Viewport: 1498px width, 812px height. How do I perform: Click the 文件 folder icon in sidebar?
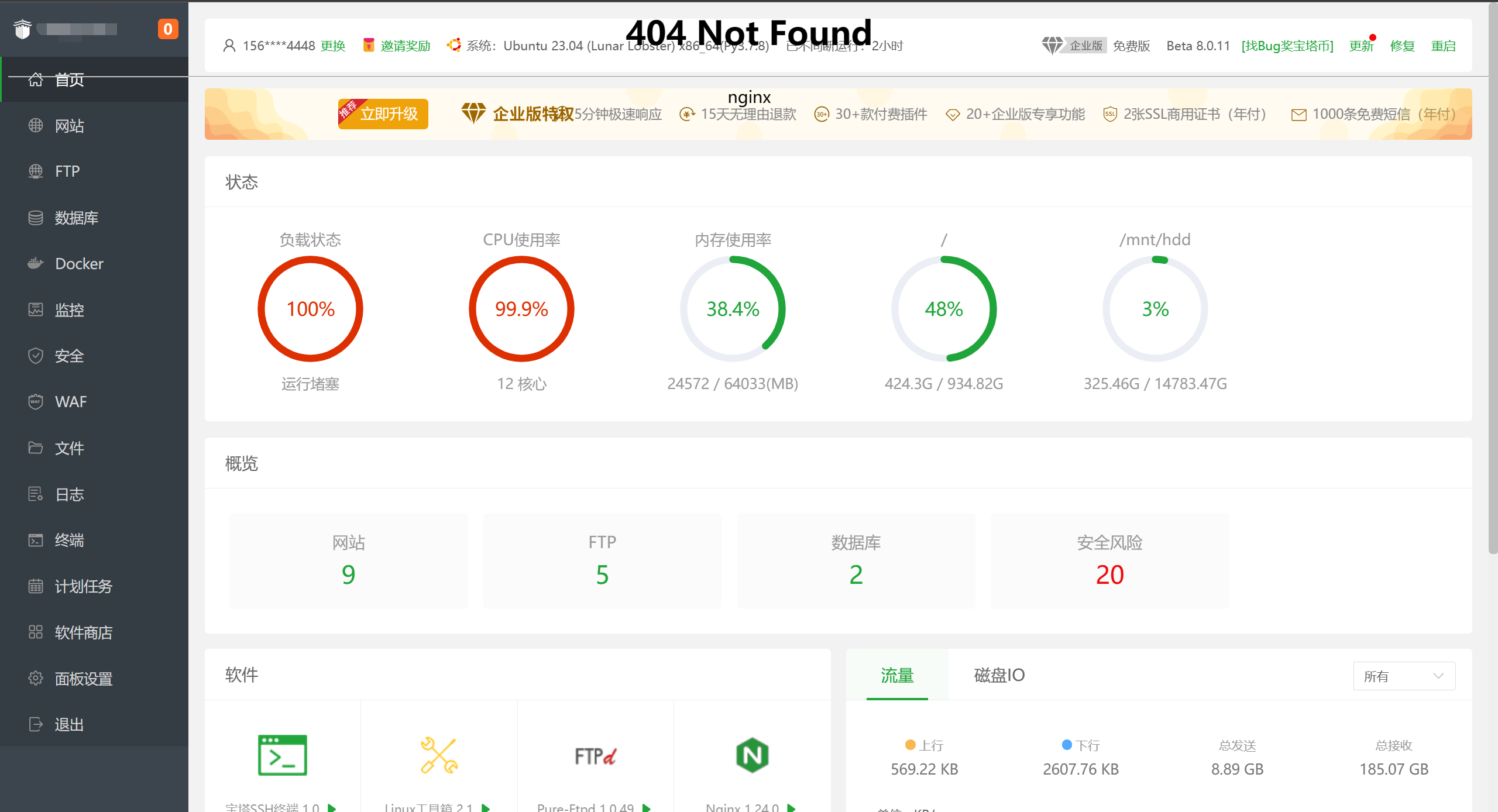pos(36,448)
